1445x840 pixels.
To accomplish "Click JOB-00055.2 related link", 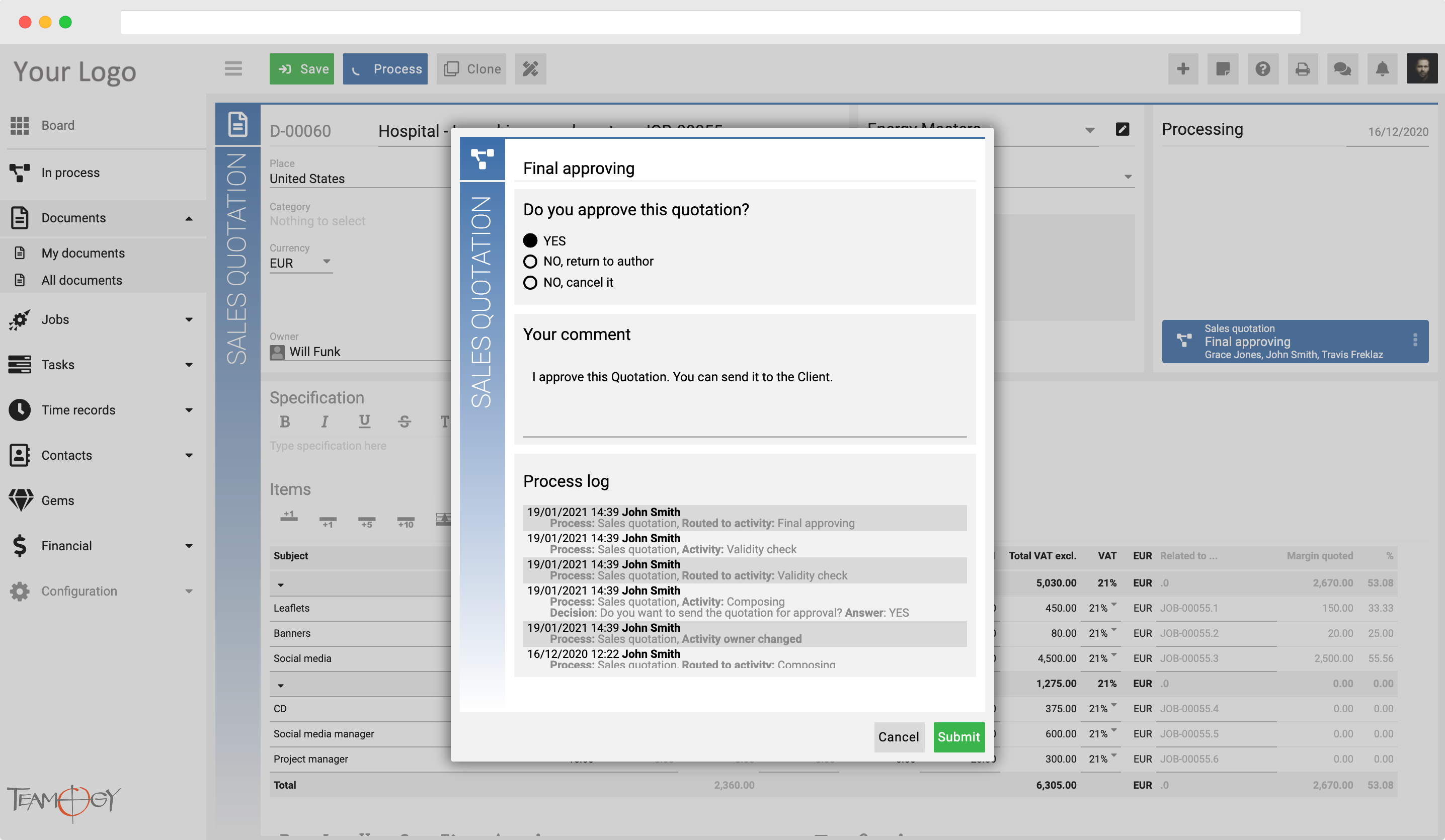I will click(x=1189, y=633).
